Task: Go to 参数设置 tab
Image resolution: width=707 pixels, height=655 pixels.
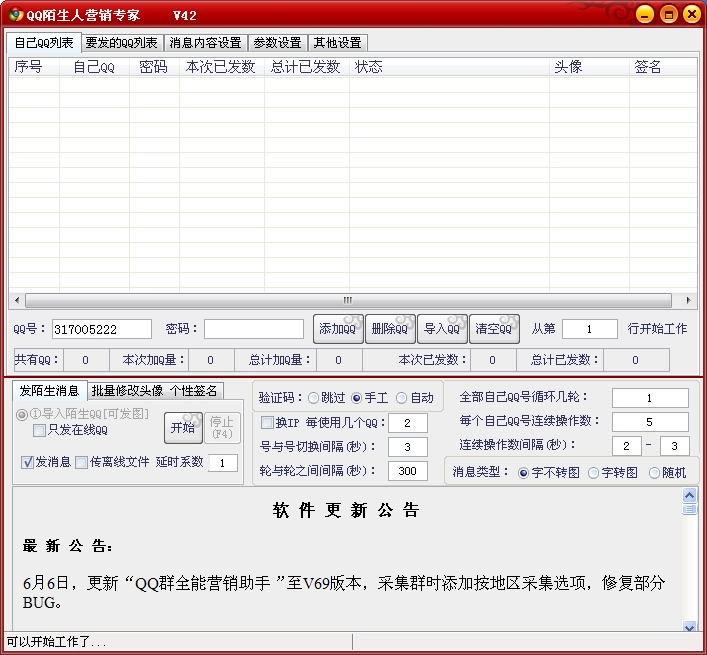Action: (x=277, y=43)
